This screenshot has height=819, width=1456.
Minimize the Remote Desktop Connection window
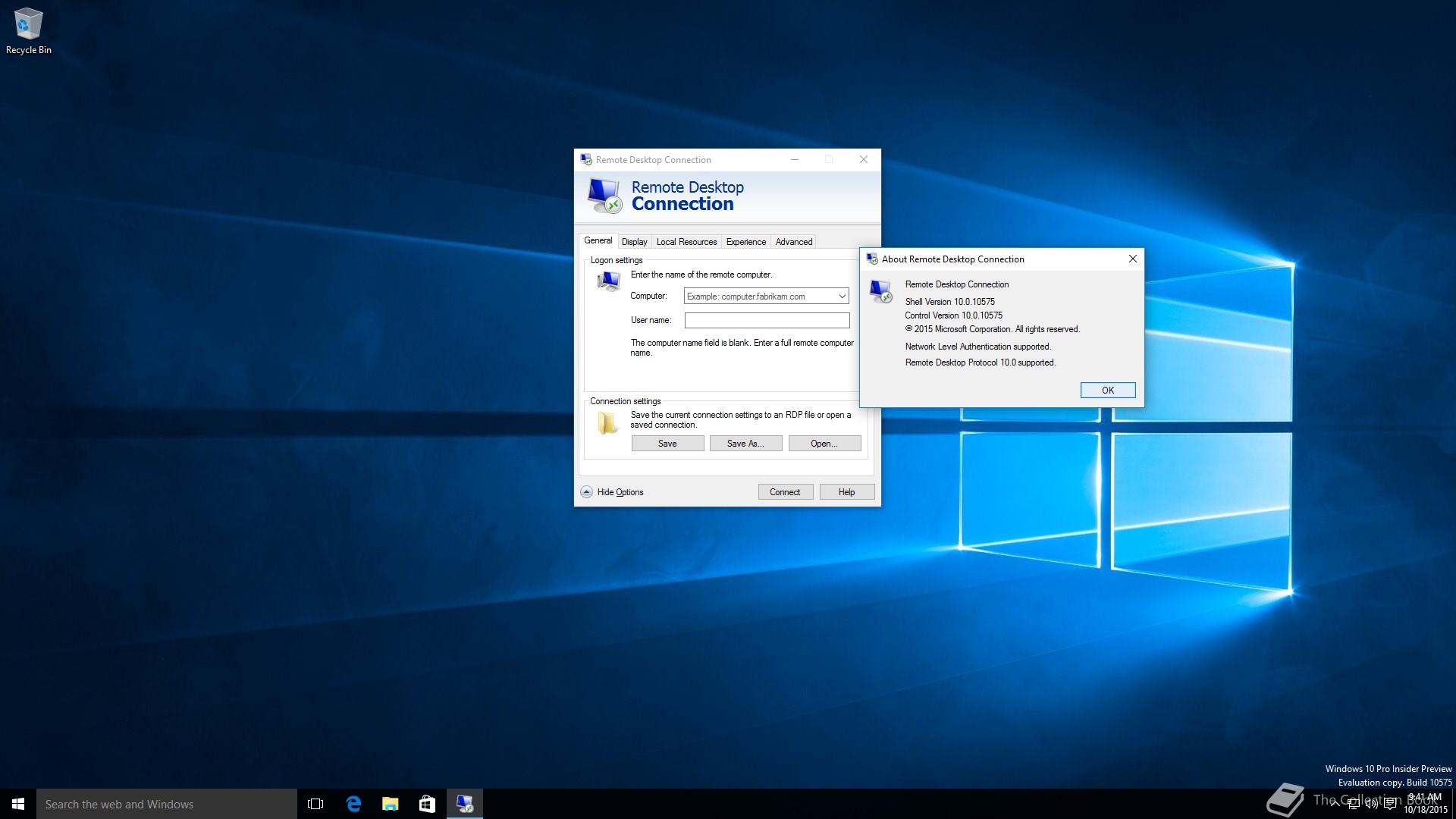(x=794, y=159)
